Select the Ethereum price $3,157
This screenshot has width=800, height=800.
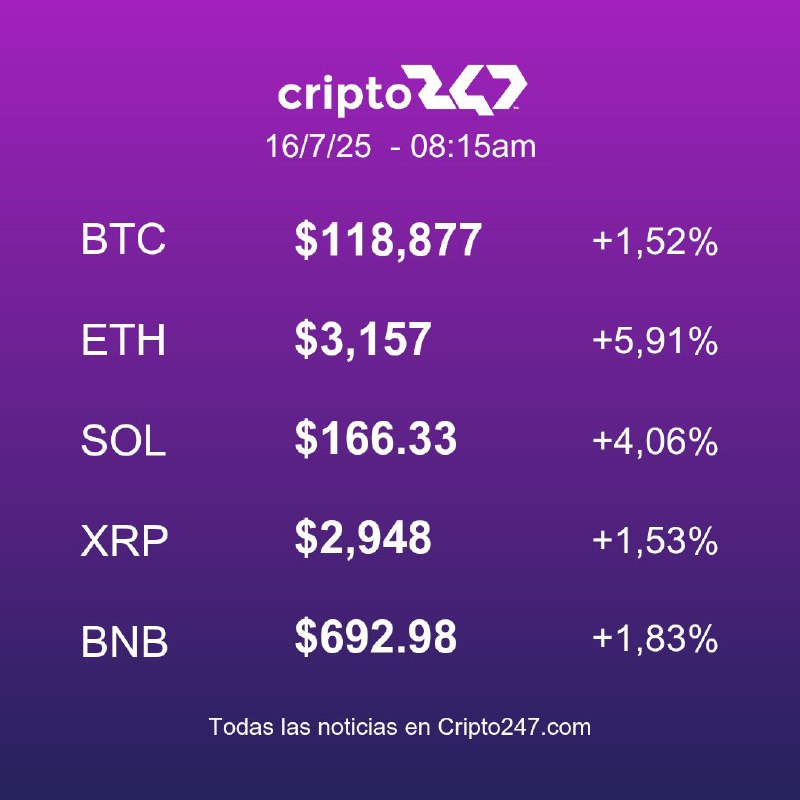tap(363, 340)
